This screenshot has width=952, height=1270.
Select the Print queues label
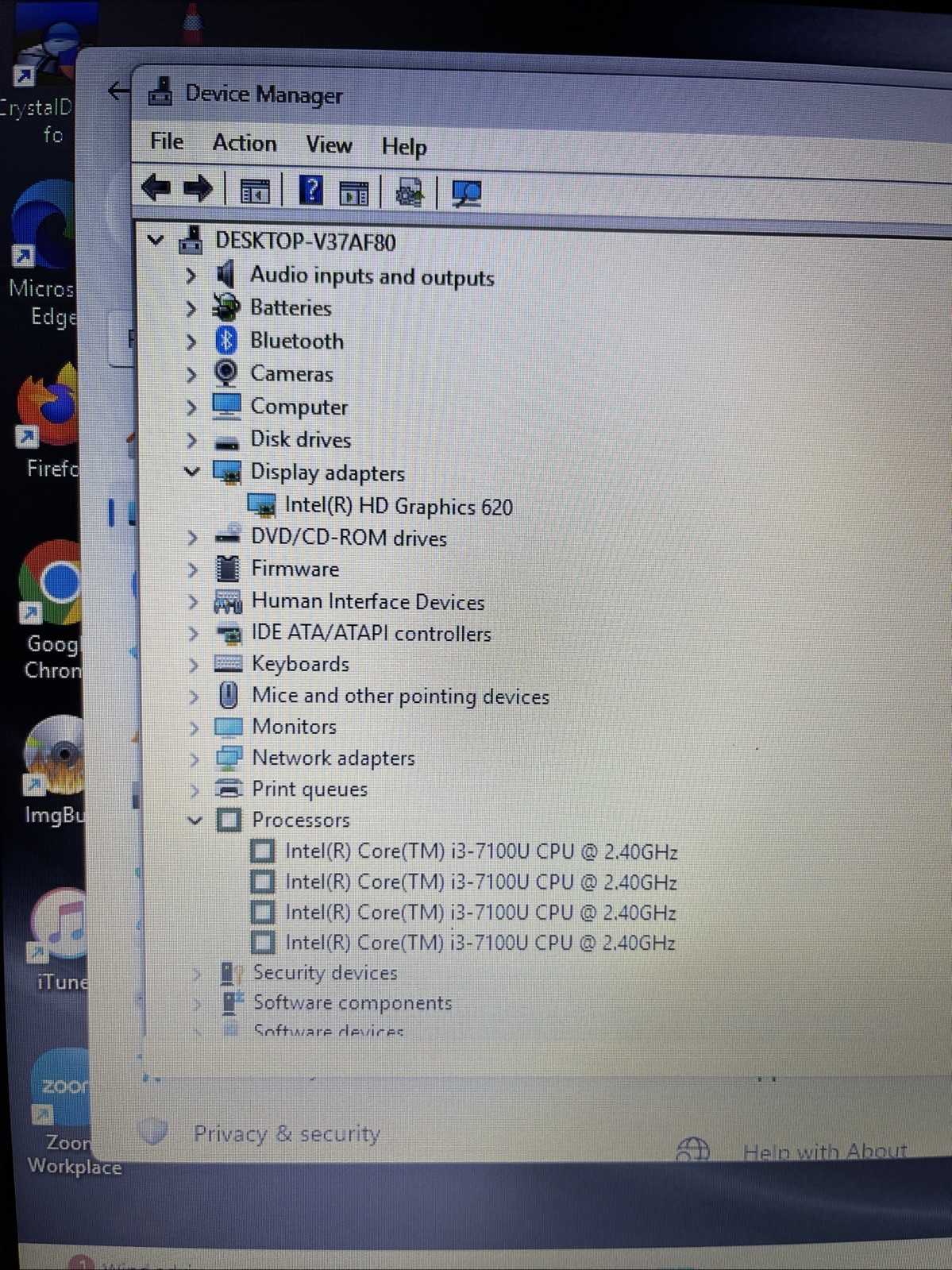310,789
